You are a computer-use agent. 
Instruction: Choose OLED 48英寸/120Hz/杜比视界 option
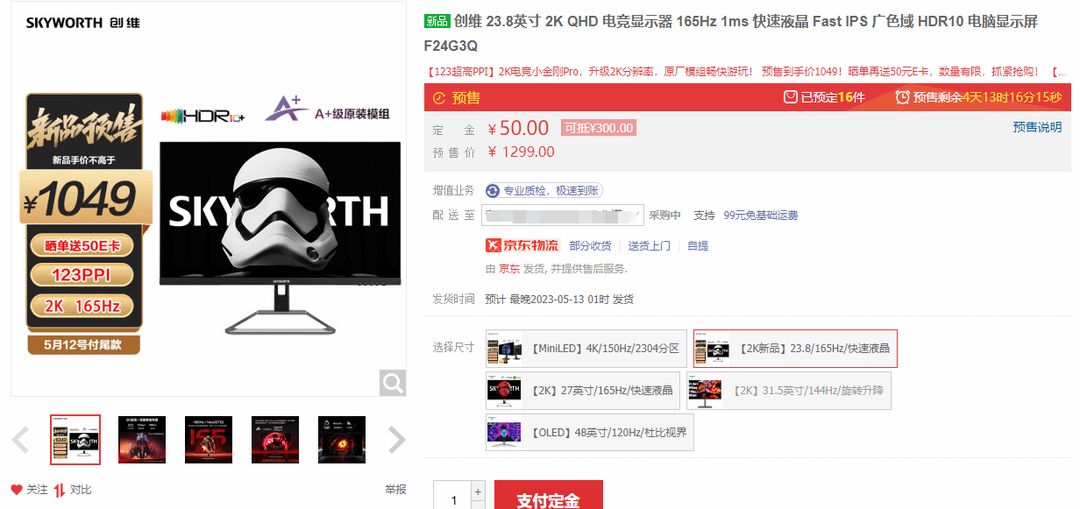(590, 433)
